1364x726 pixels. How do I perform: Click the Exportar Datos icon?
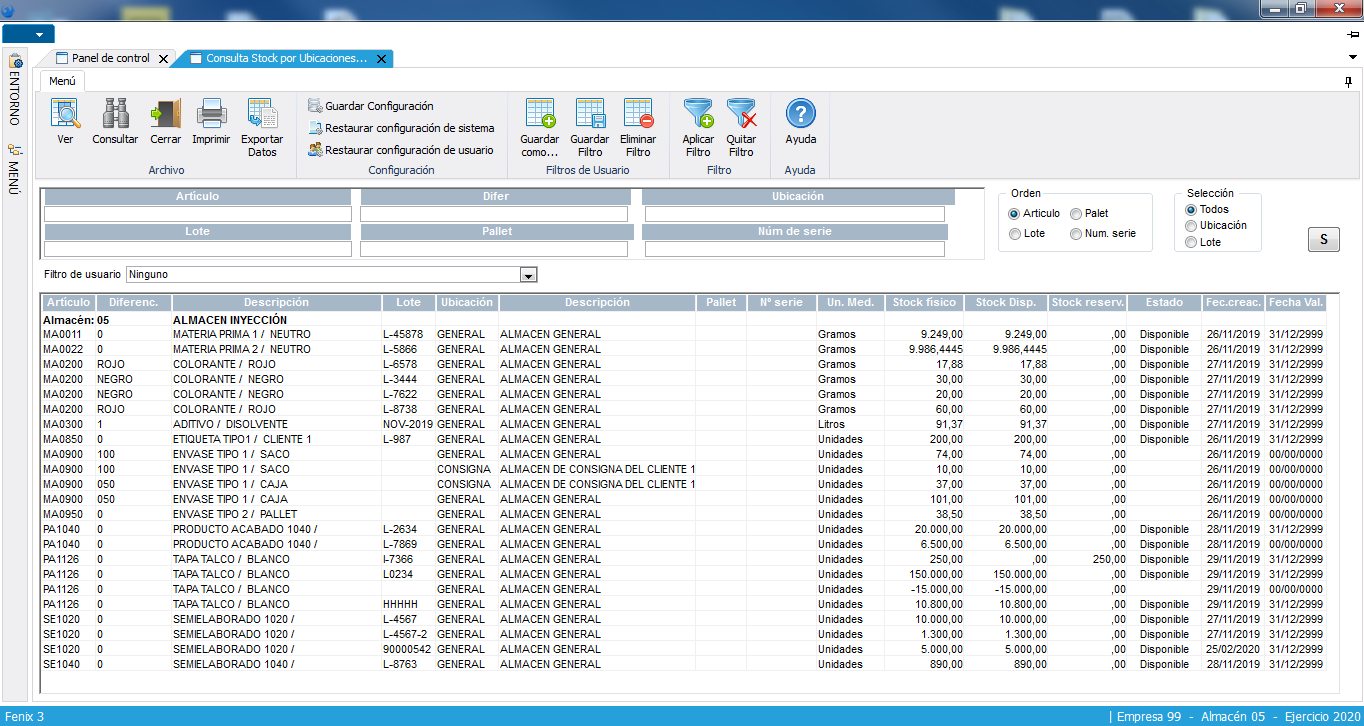click(262, 115)
